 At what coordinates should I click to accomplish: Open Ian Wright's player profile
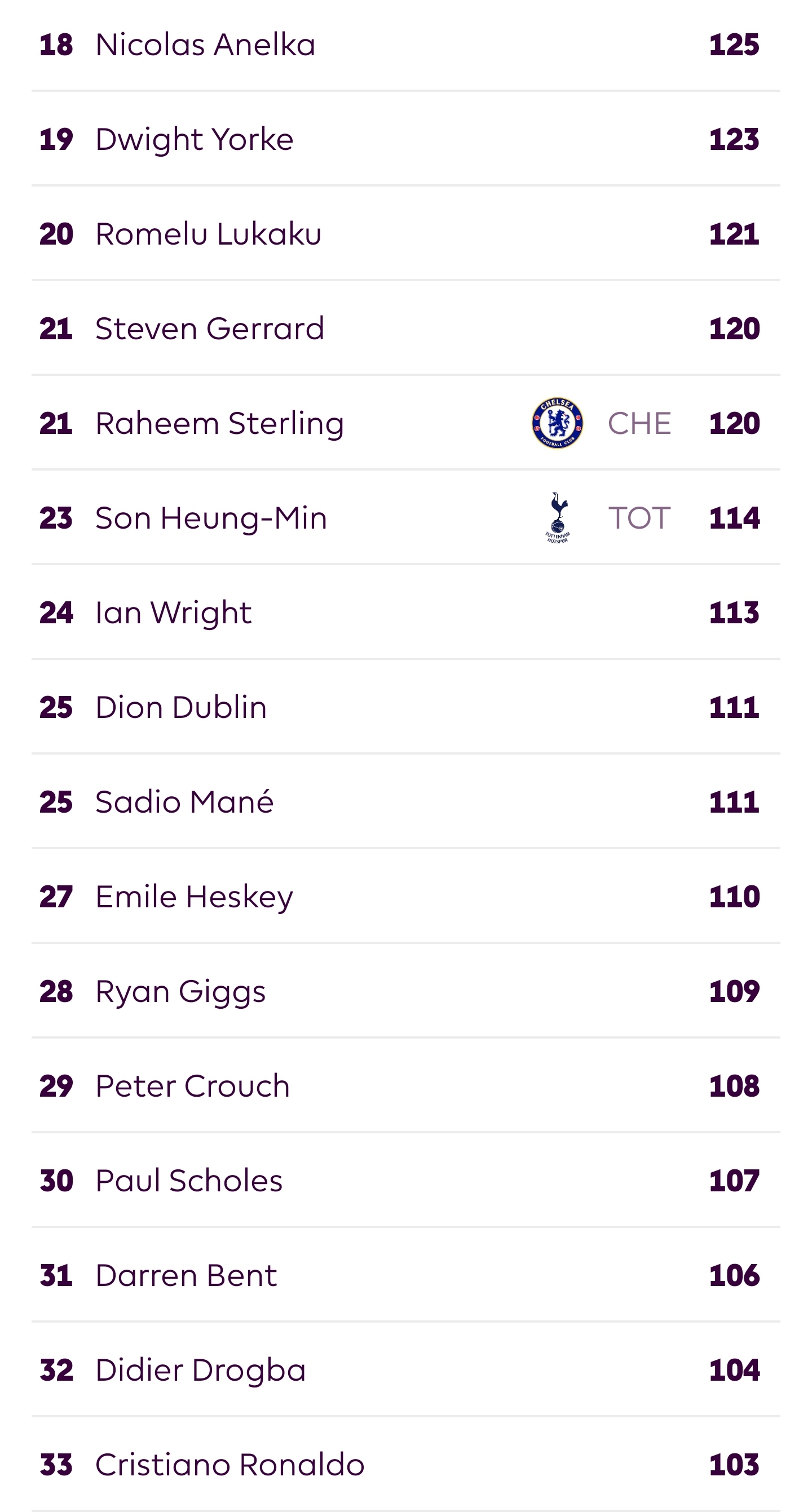[173, 613]
